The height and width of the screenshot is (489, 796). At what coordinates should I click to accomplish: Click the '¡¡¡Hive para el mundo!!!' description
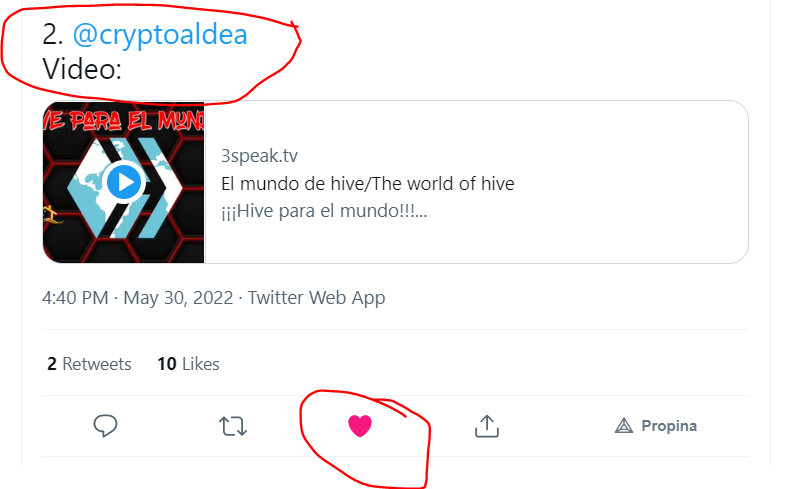[324, 211]
